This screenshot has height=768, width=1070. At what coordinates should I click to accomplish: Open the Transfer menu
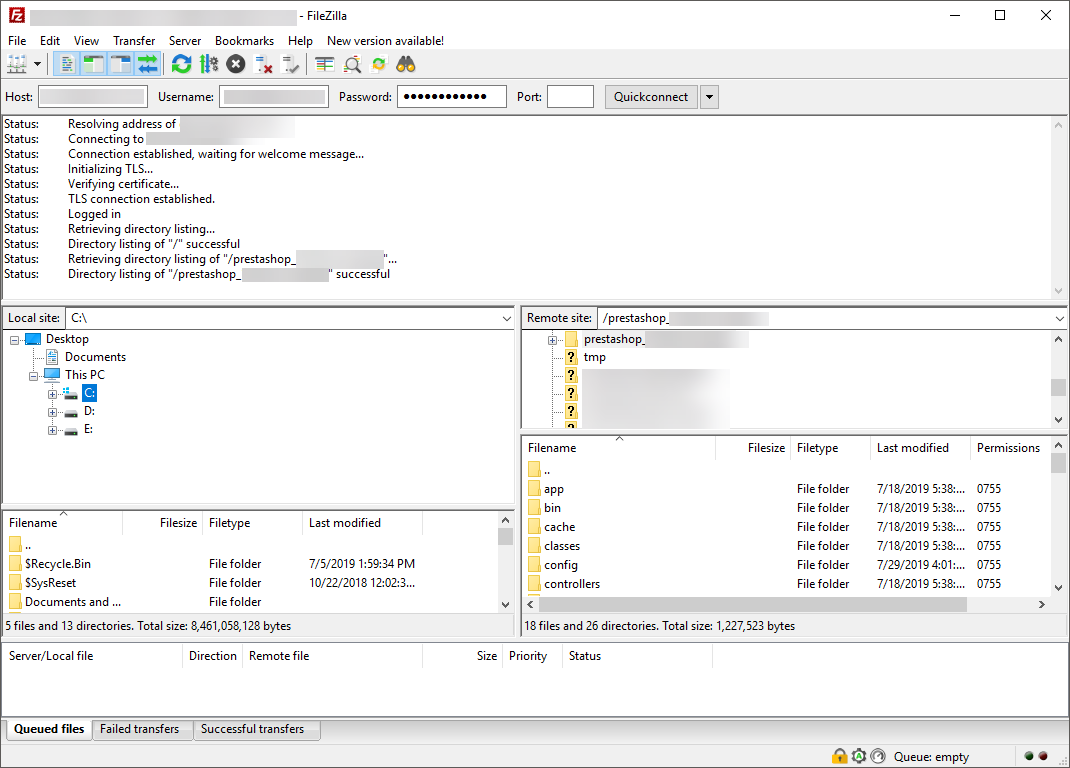click(134, 41)
